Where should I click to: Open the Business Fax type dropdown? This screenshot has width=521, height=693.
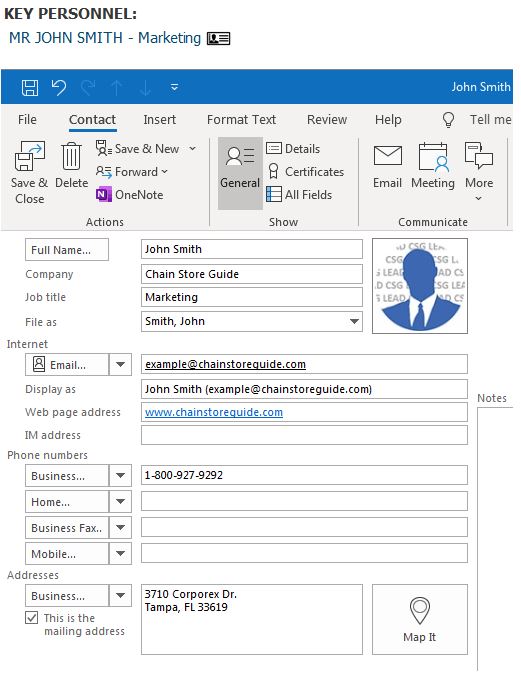120,528
